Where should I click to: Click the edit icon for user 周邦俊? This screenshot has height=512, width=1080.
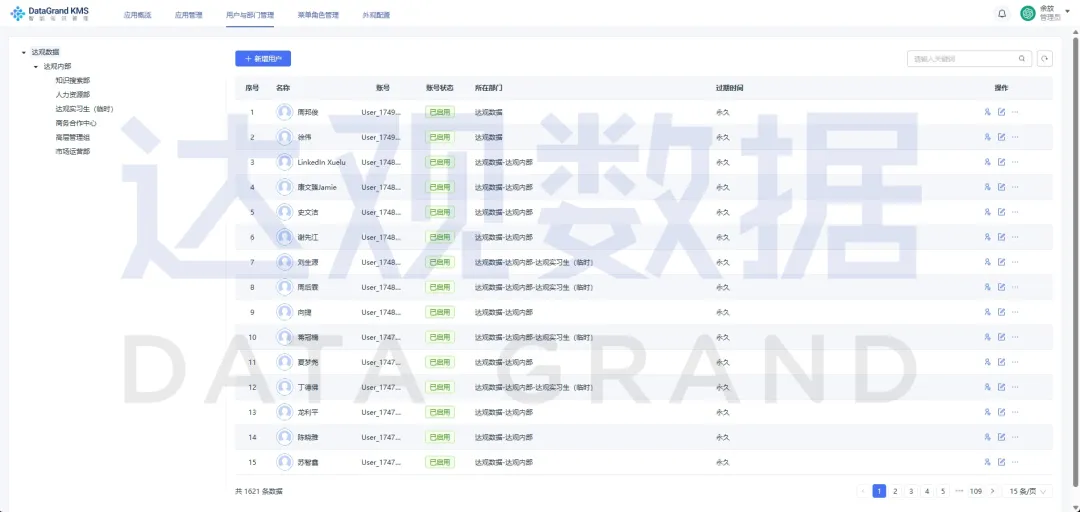click(1001, 112)
